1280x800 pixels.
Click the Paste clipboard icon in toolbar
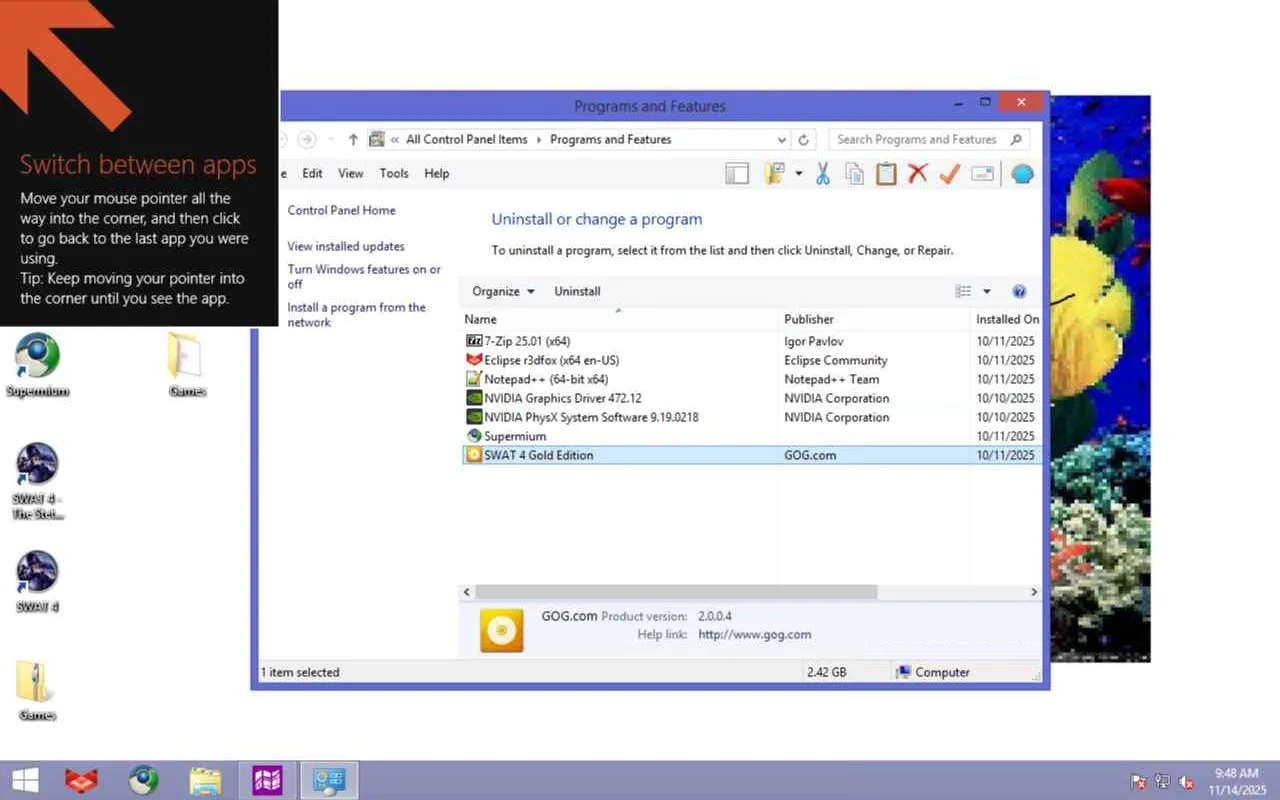click(886, 174)
